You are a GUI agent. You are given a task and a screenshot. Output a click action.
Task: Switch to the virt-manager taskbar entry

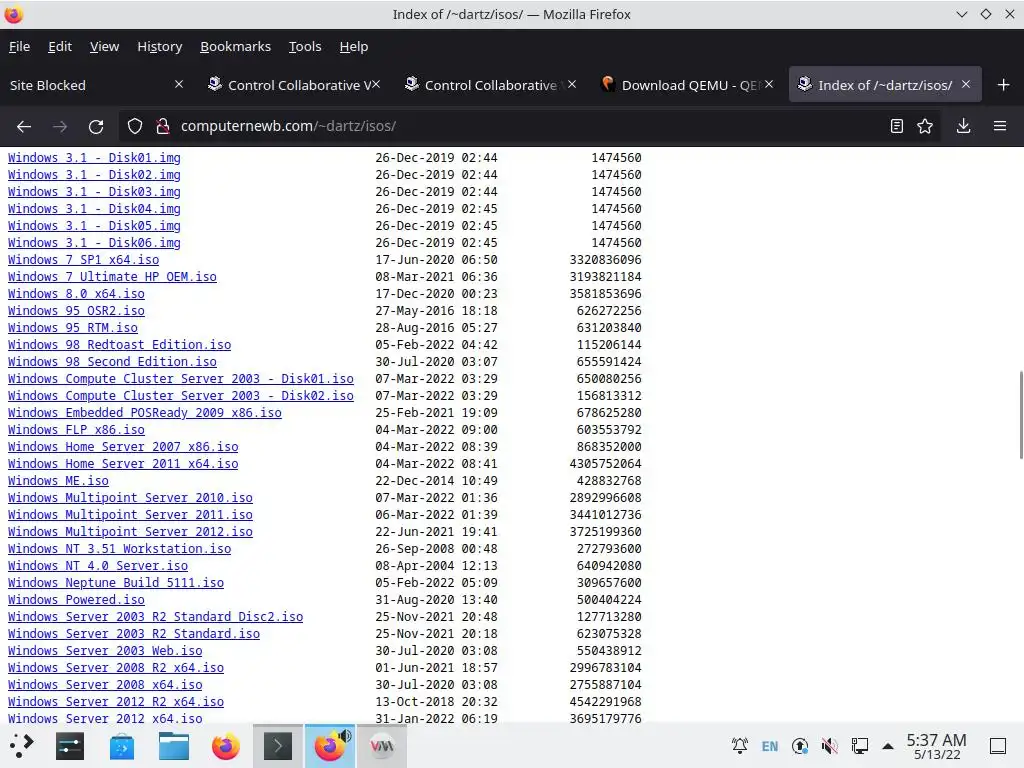tap(382, 746)
